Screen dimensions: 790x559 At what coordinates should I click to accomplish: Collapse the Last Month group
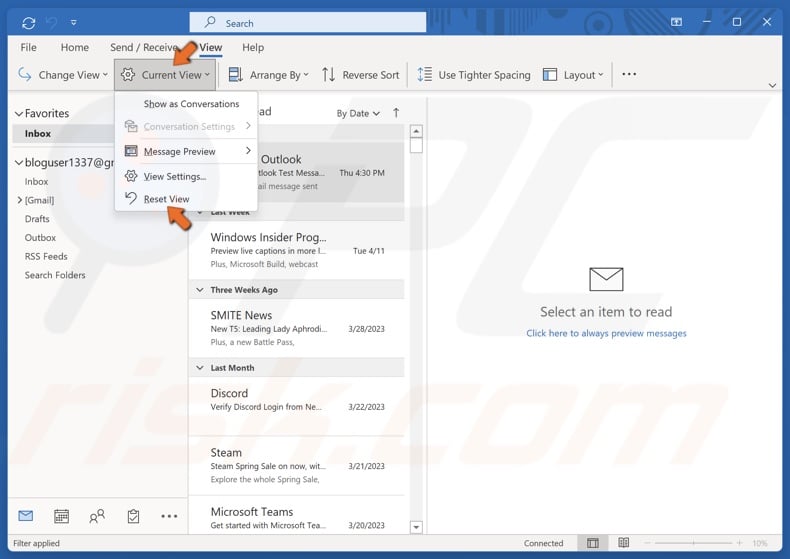click(x=200, y=368)
